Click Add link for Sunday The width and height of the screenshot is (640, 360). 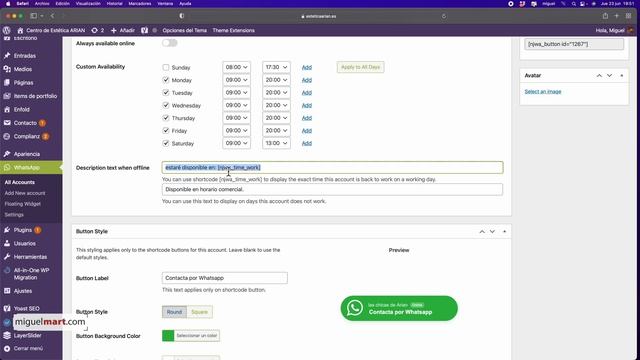point(307,67)
